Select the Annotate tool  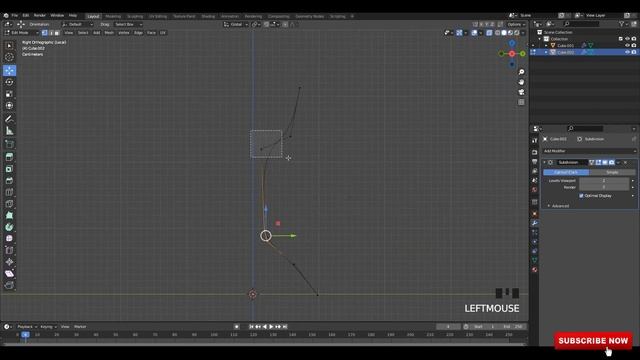9,119
